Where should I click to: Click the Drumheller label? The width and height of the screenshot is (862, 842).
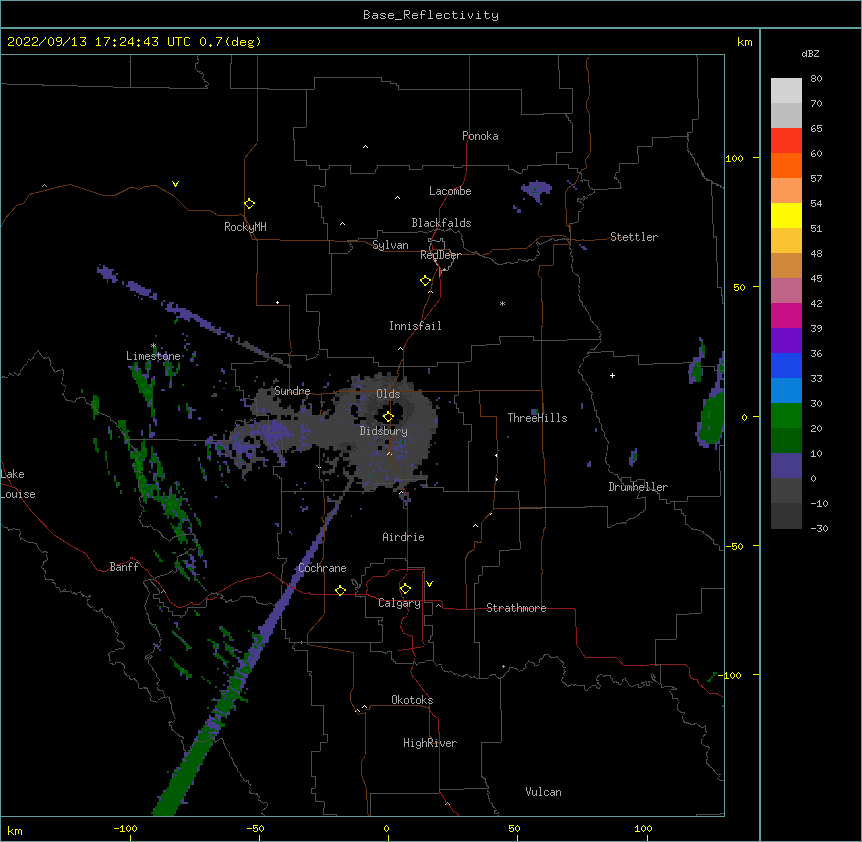click(x=638, y=487)
